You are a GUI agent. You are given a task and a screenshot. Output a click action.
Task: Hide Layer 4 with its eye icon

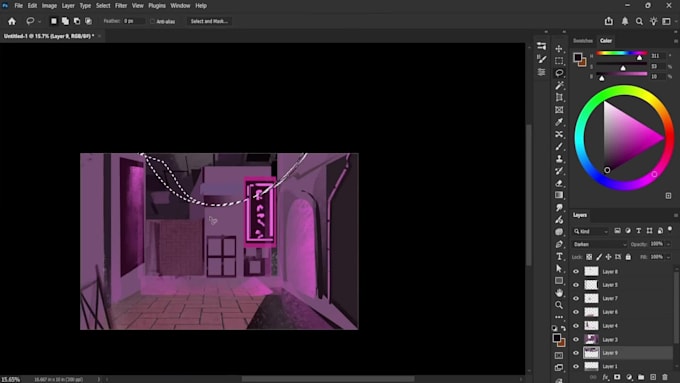pyautogui.click(x=576, y=326)
